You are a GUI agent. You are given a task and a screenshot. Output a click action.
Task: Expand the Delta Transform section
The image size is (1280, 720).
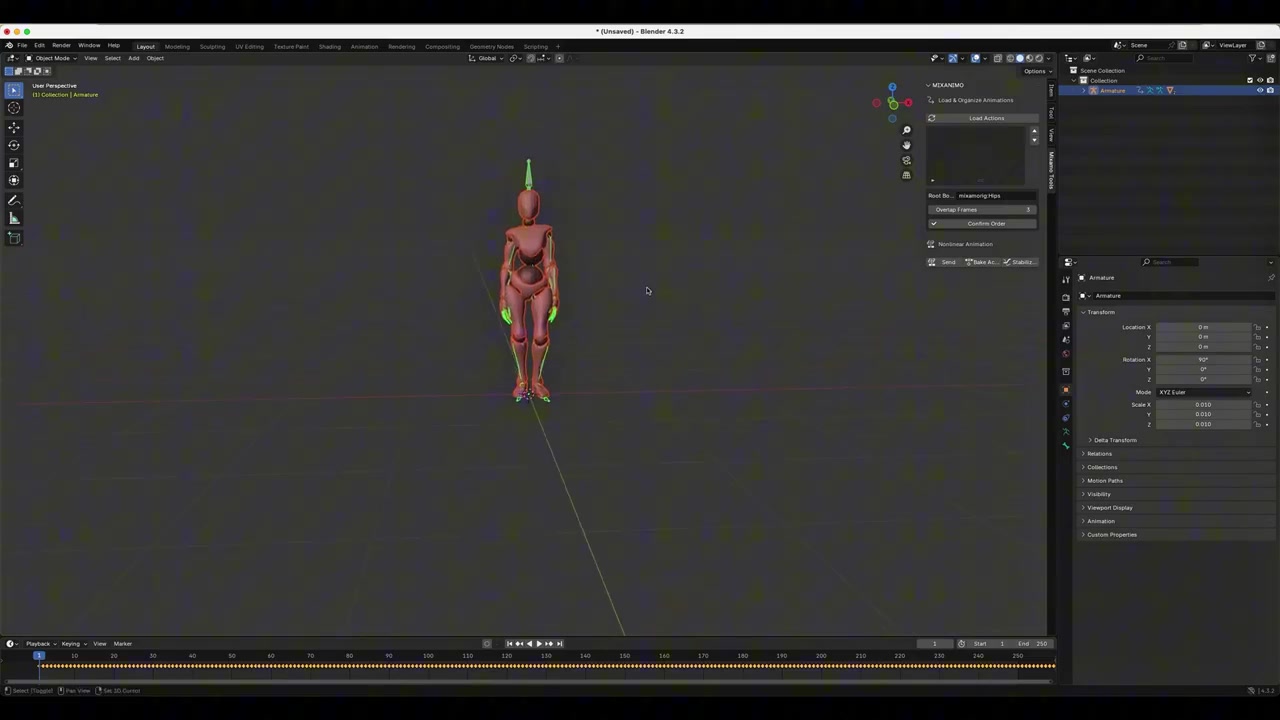[x=1114, y=440]
